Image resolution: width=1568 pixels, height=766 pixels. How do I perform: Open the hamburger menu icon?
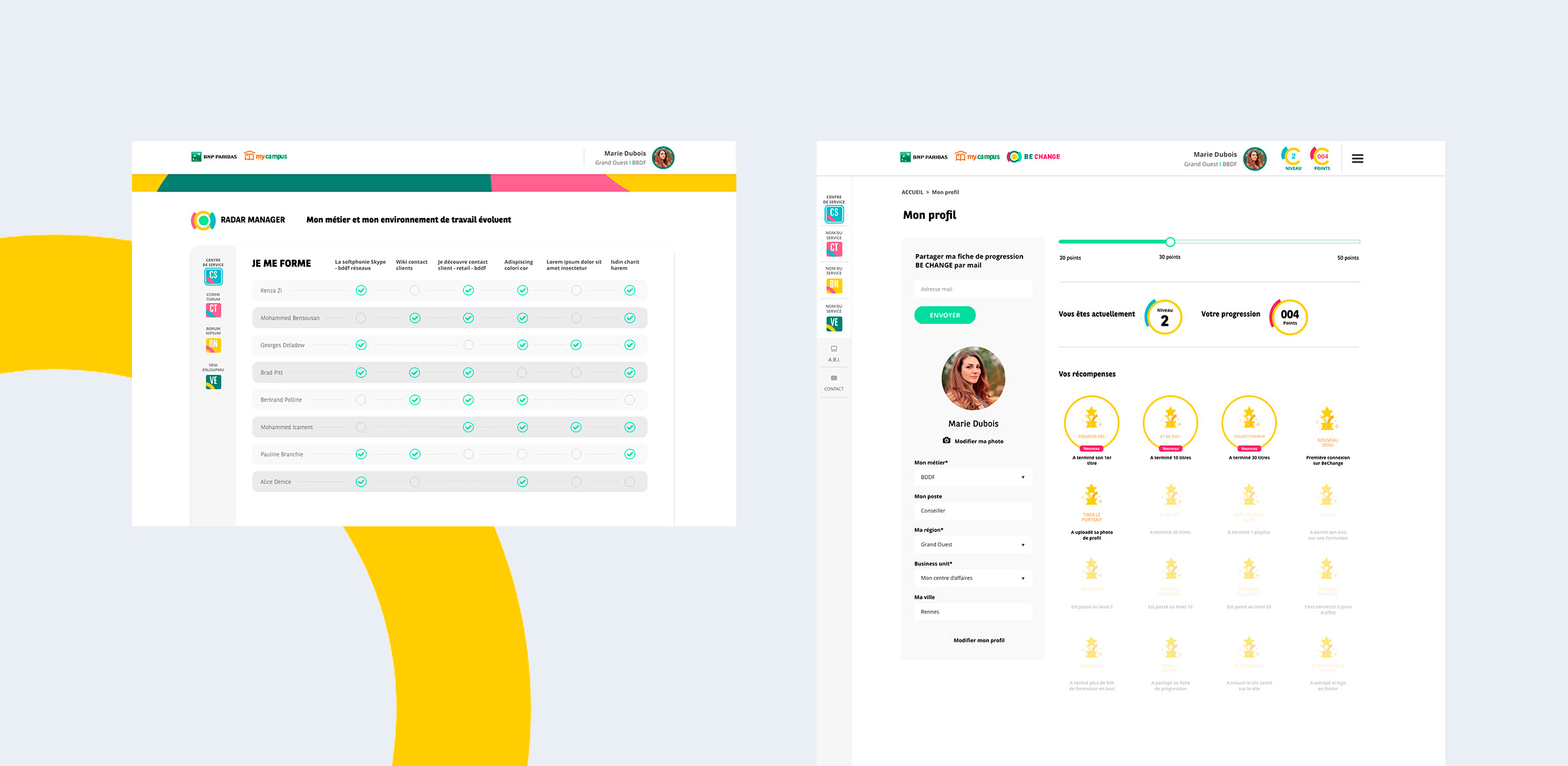click(1357, 159)
